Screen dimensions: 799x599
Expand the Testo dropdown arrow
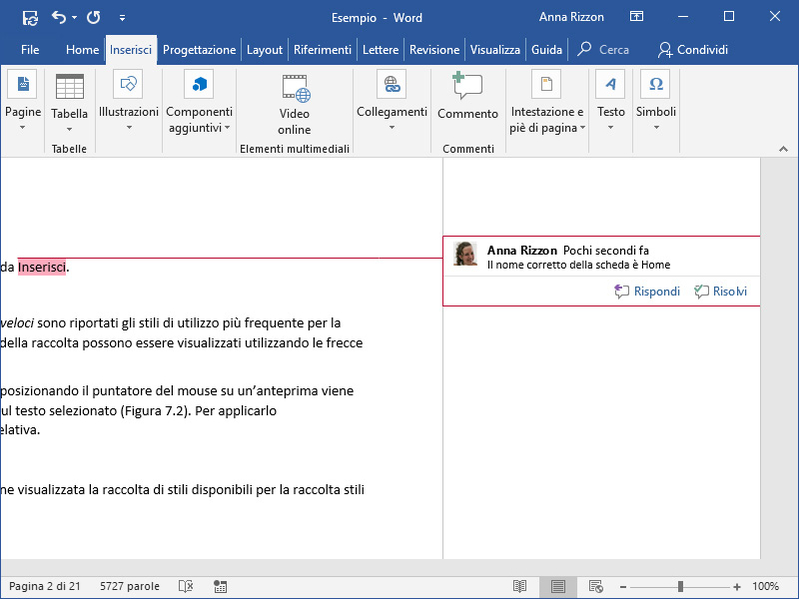click(x=610, y=127)
